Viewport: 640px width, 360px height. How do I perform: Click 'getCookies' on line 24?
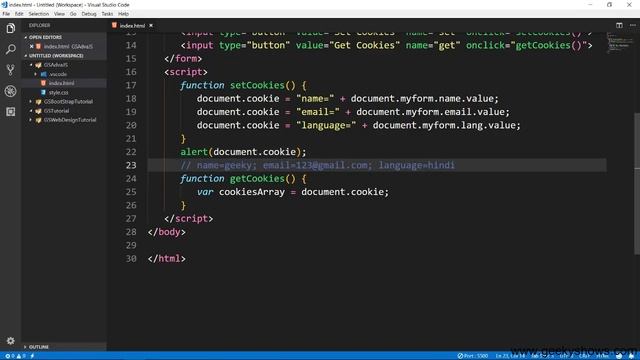pos(257,179)
